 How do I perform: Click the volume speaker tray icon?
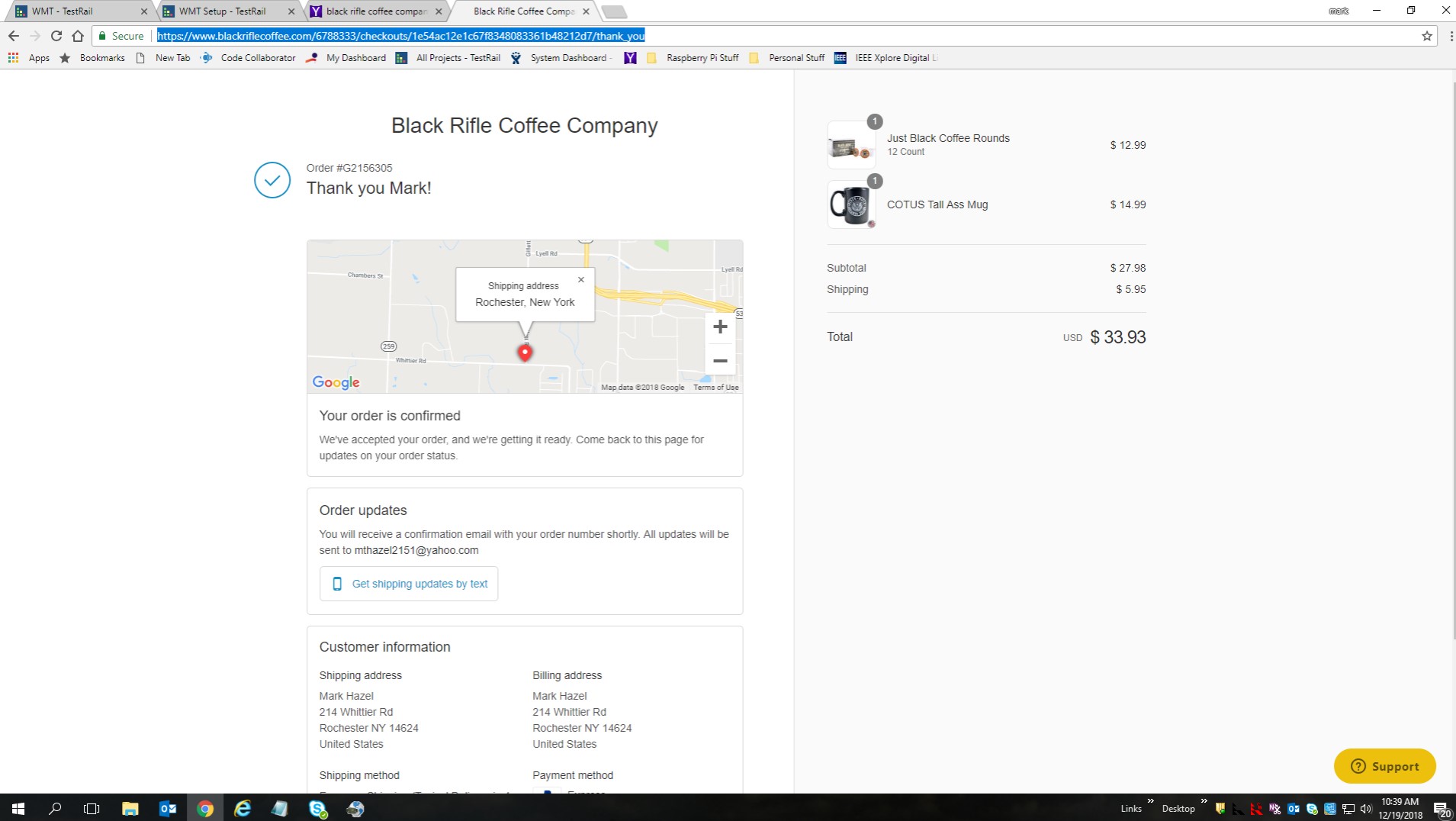click(x=1366, y=809)
